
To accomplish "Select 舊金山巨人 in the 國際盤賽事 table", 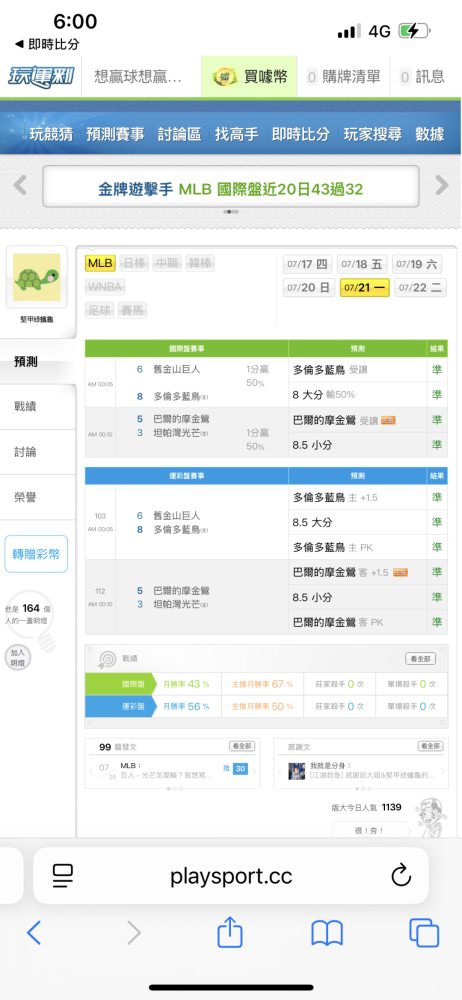I will click(177, 369).
